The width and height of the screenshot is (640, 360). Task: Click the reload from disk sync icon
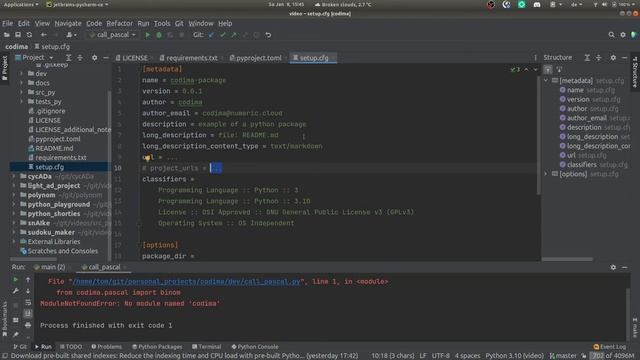29,35
